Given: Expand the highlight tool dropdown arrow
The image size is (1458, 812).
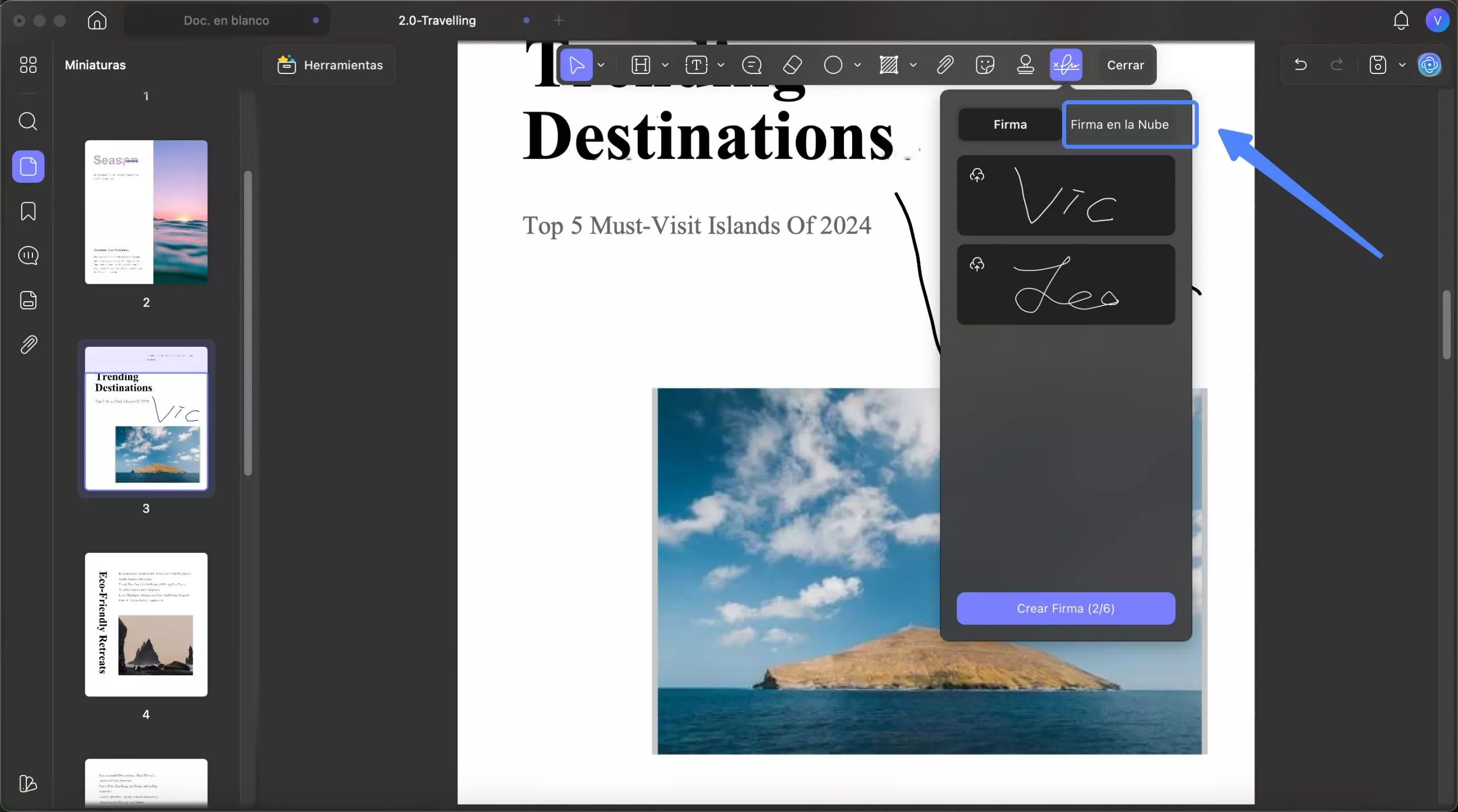Looking at the screenshot, I should [x=665, y=65].
